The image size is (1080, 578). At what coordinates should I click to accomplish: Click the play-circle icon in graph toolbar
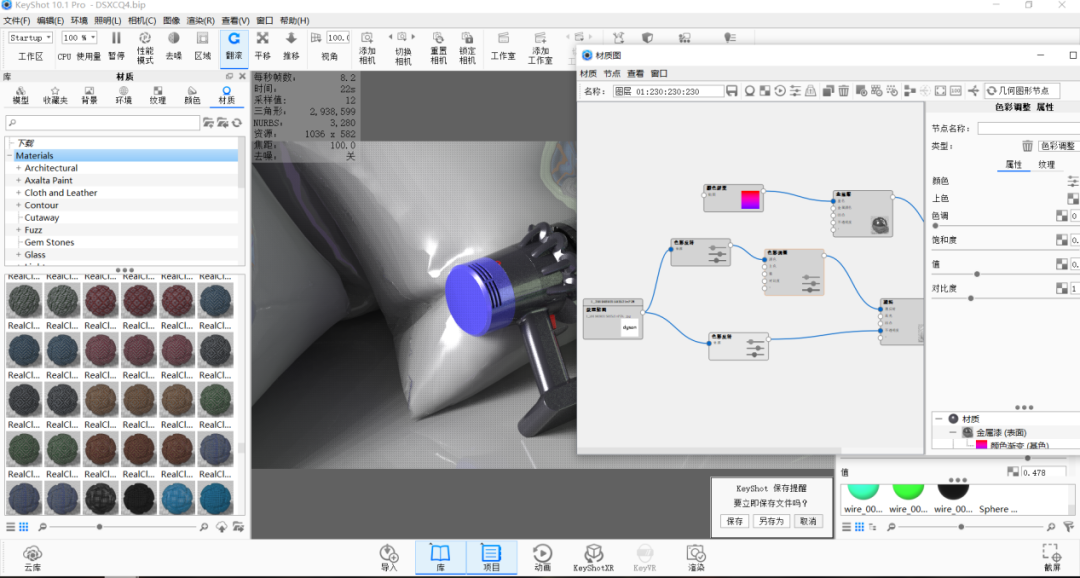[x=780, y=91]
